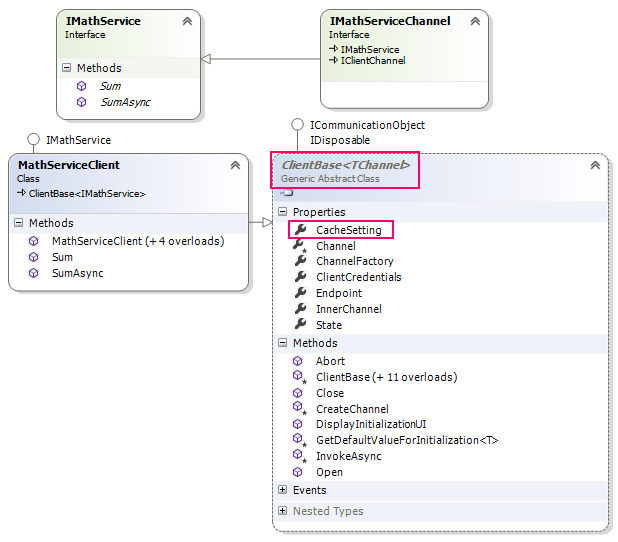This screenshot has height=542, width=618.
Task: Click the wrench icon beside CacheSetting property
Action: point(299,230)
